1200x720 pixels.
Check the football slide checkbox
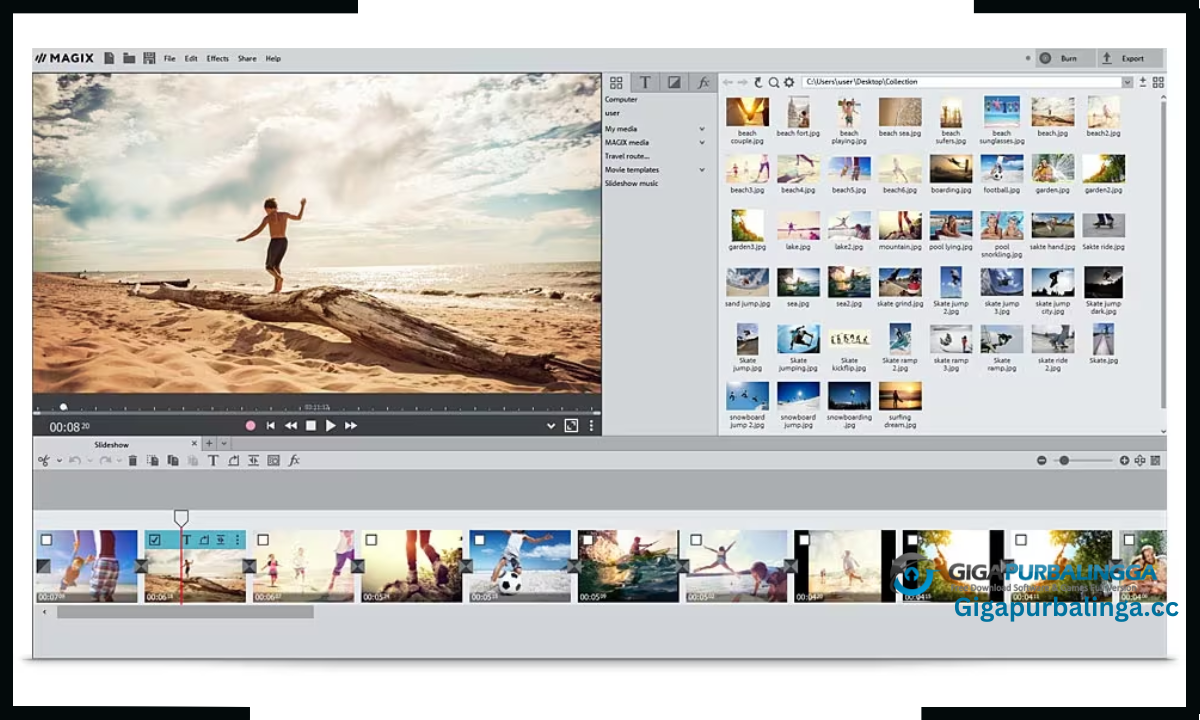coord(479,540)
